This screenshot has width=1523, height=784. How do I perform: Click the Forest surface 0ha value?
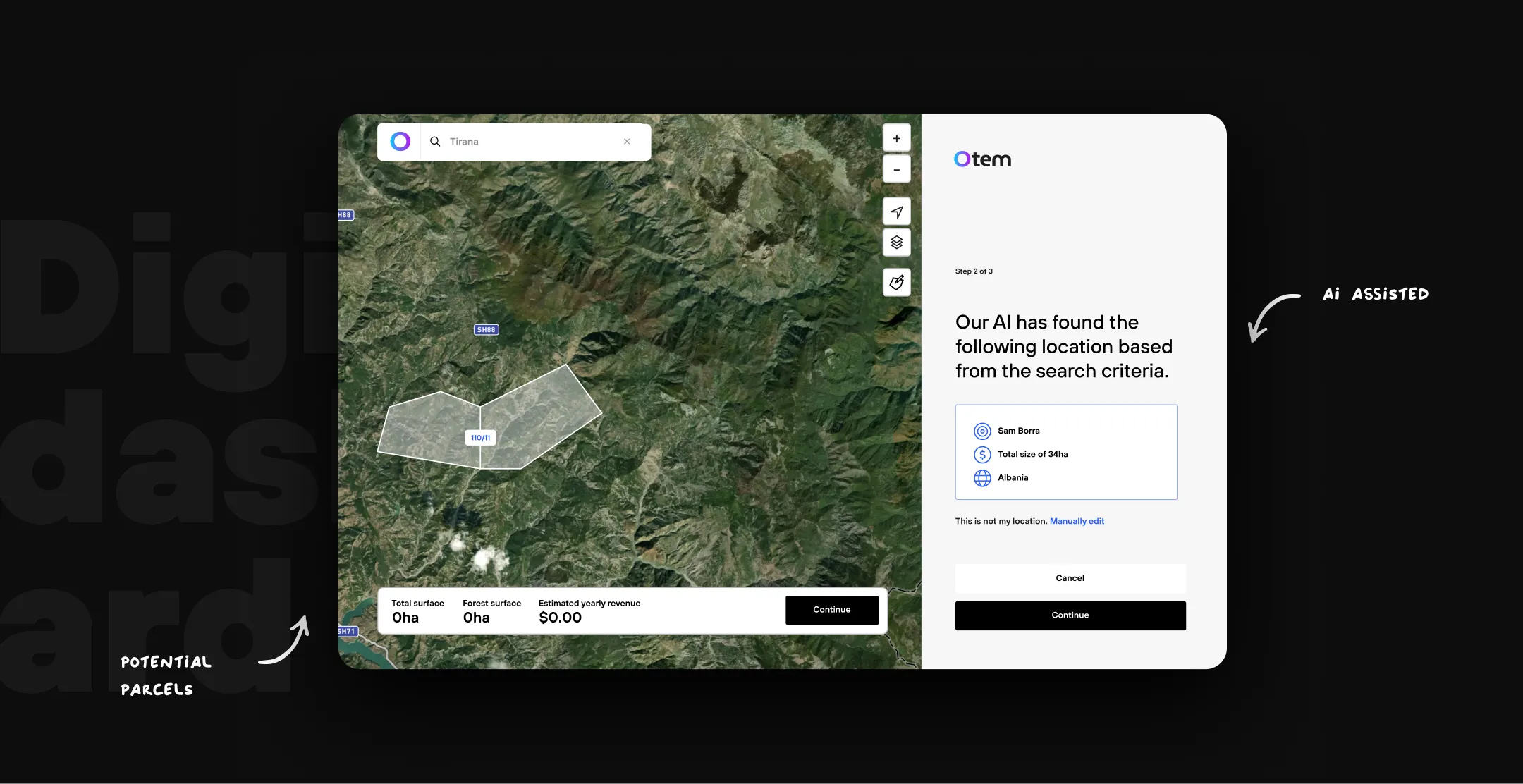(x=477, y=618)
